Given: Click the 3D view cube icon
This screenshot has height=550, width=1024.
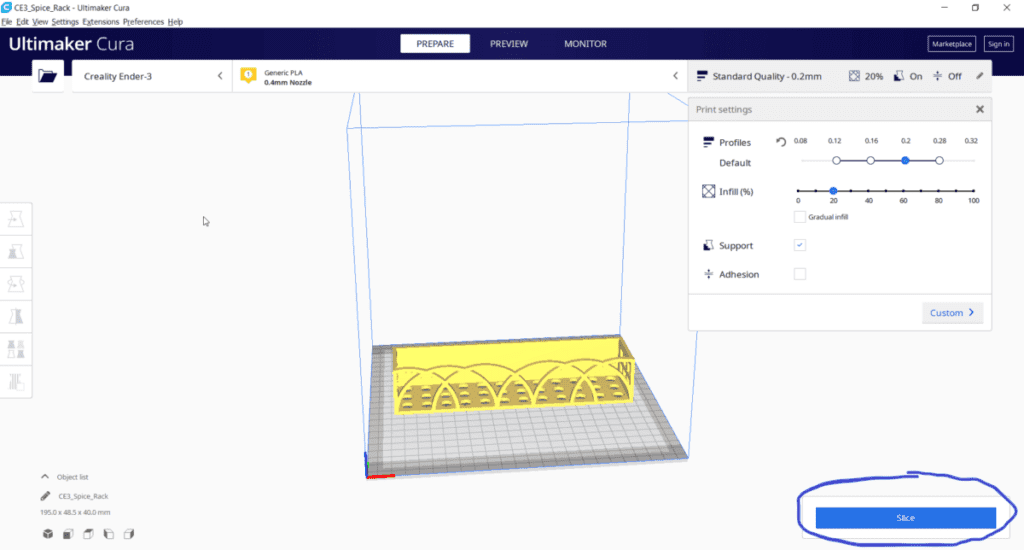Looking at the screenshot, I should tap(48, 534).
